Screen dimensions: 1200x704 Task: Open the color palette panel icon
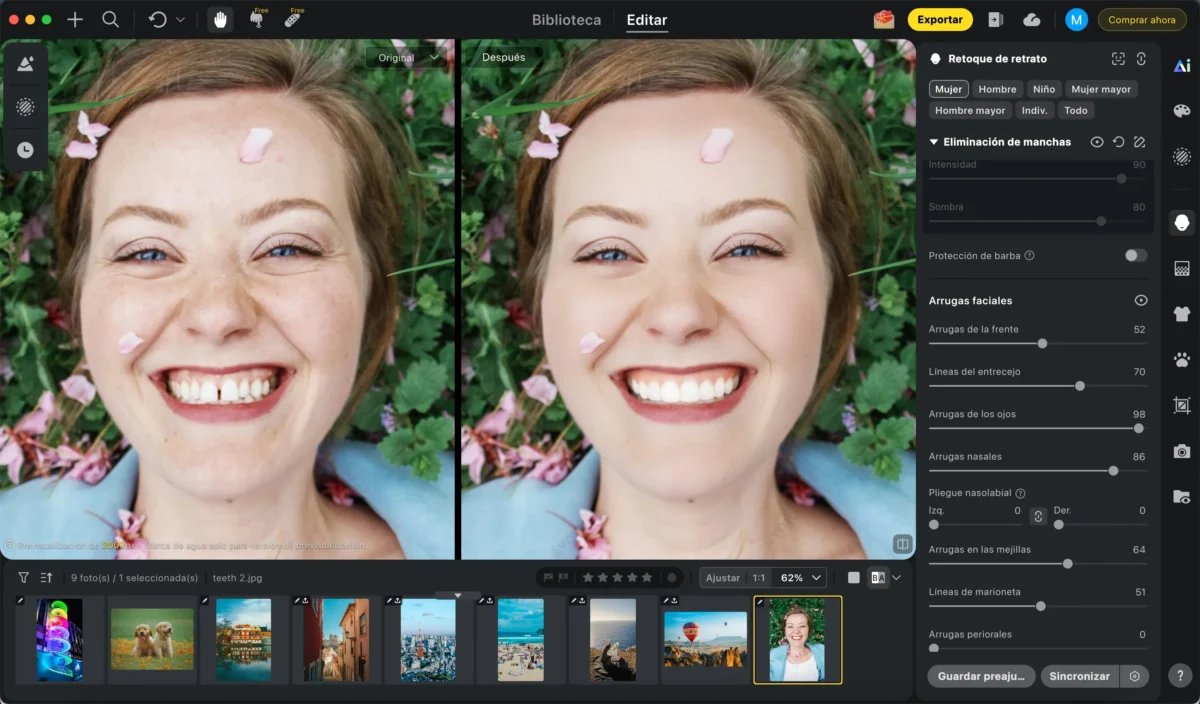(1182, 111)
